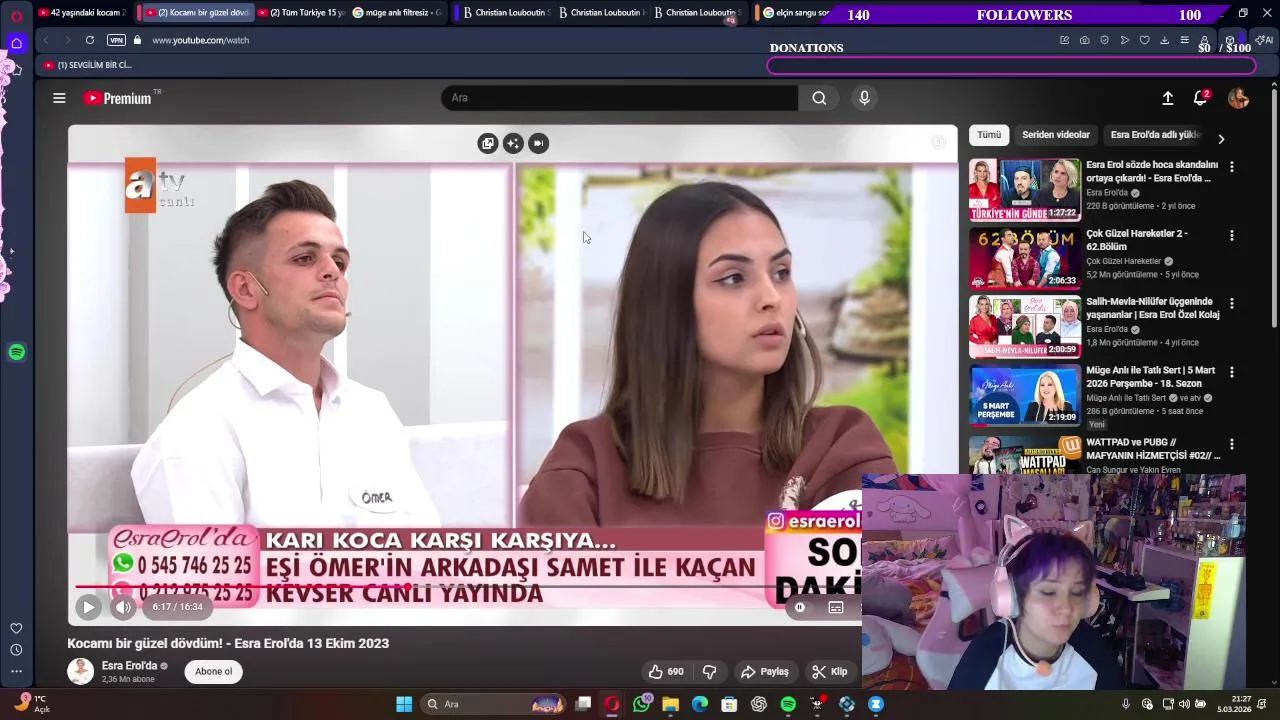
Task: Open the account avatar menu
Action: 1238,98
